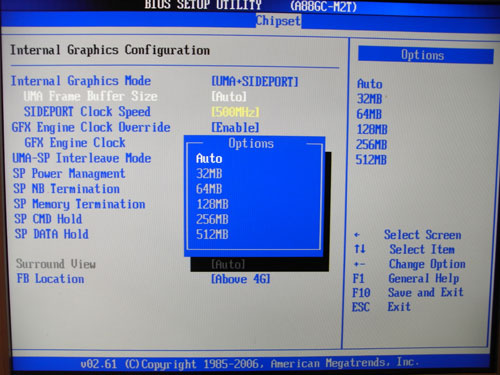Viewport: 500px width, 375px height.
Task: Select UMA Frame Buffer Size row
Action: (x=90, y=96)
